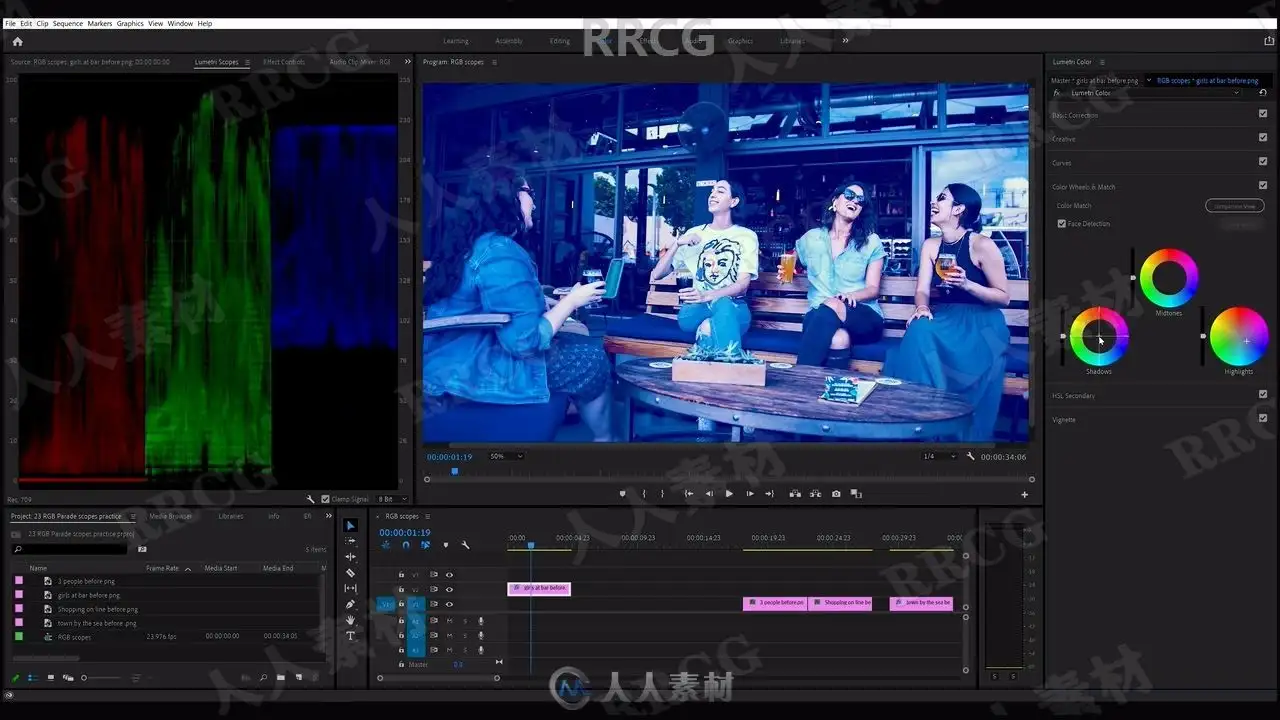Click the Export Frame camera icon
Viewport: 1280px width, 720px height.
pos(836,494)
